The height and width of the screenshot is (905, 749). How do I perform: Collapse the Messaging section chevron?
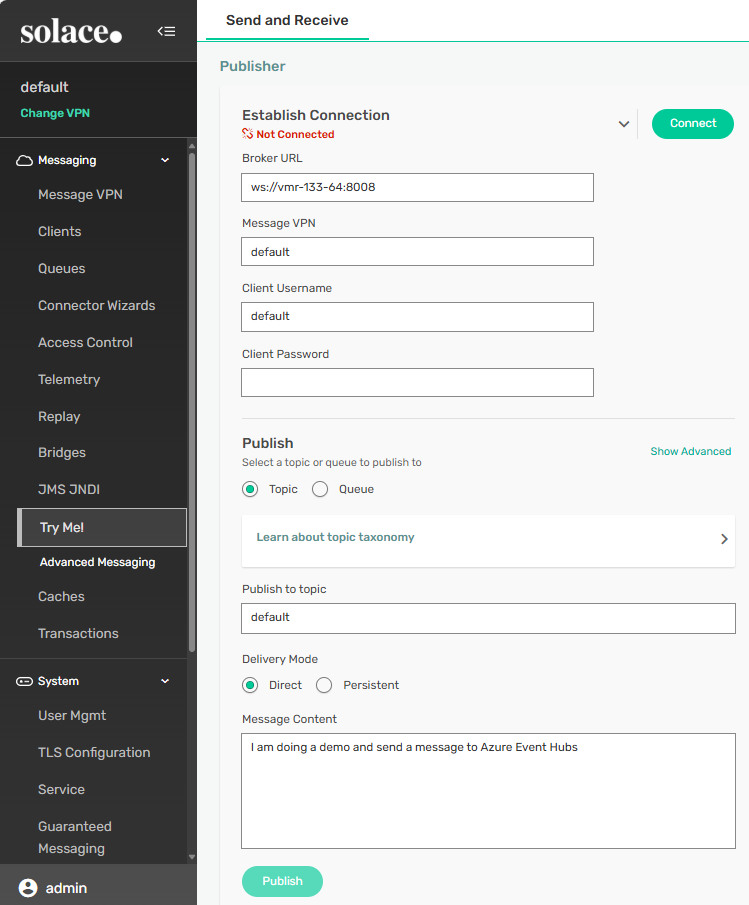(165, 160)
